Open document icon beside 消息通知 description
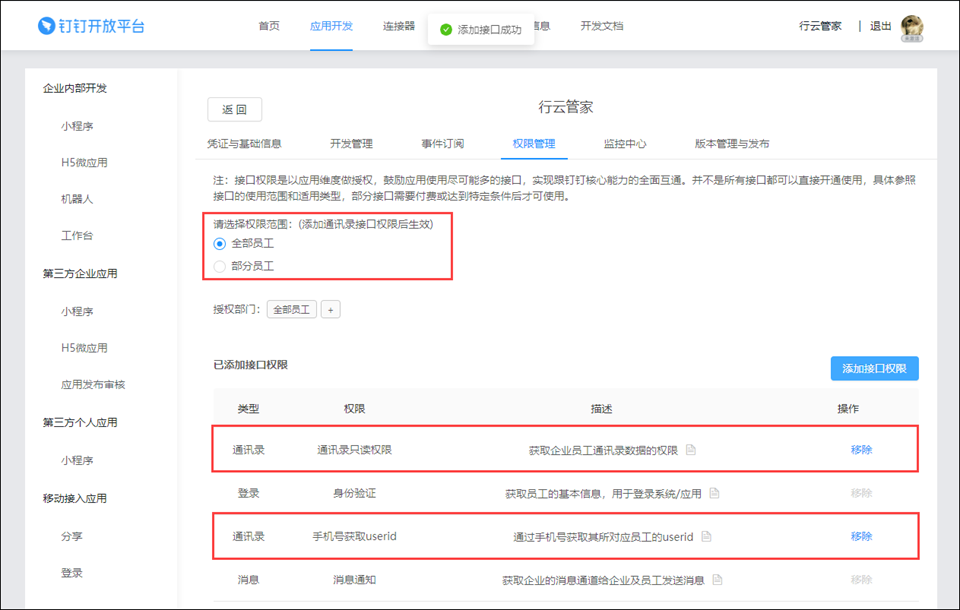Viewport: 960px width, 610px height. pos(717,580)
